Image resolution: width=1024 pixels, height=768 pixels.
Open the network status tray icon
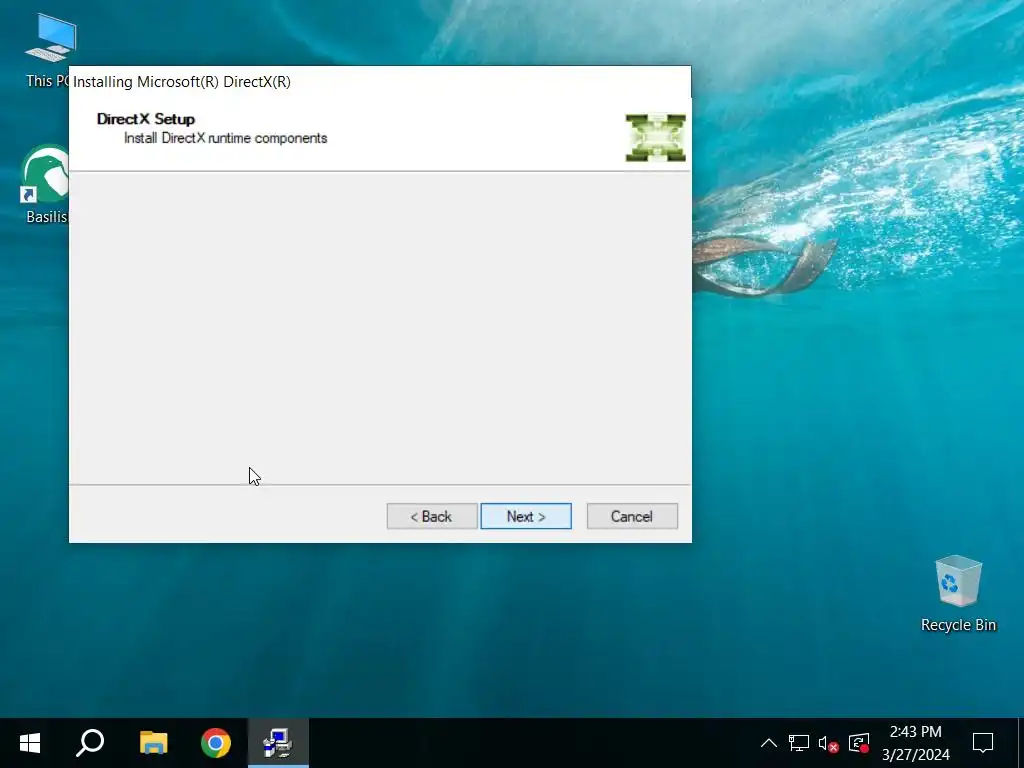(799, 743)
